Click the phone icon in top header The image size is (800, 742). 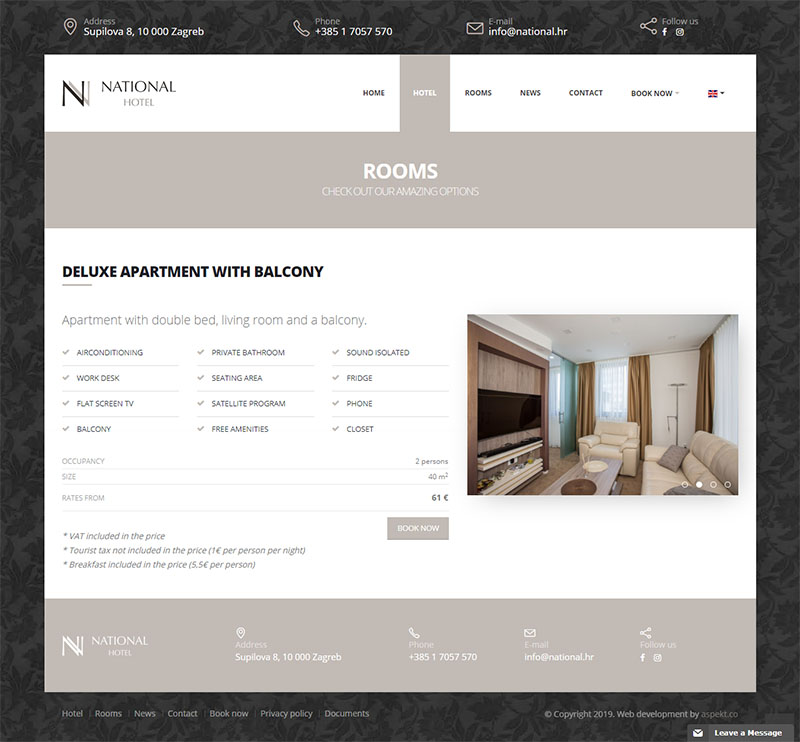(x=301, y=27)
